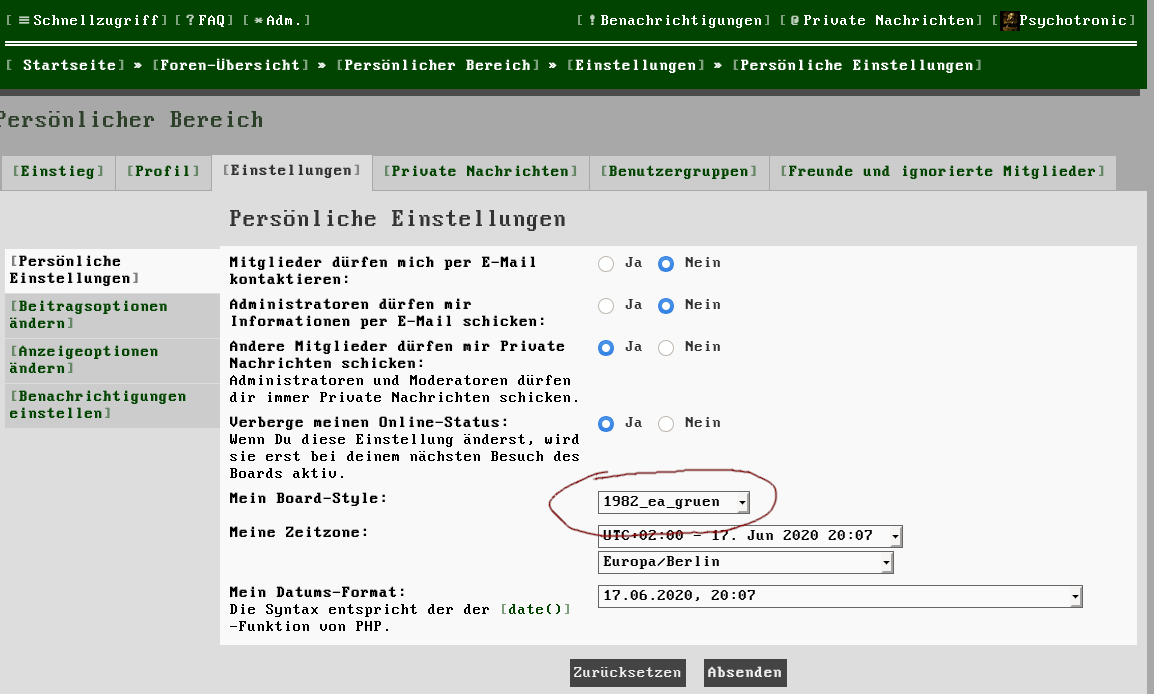1154x694 pixels.
Task: Open the Benutzergruppen tab
Action: pyautogui.click(x=679, y=171)
